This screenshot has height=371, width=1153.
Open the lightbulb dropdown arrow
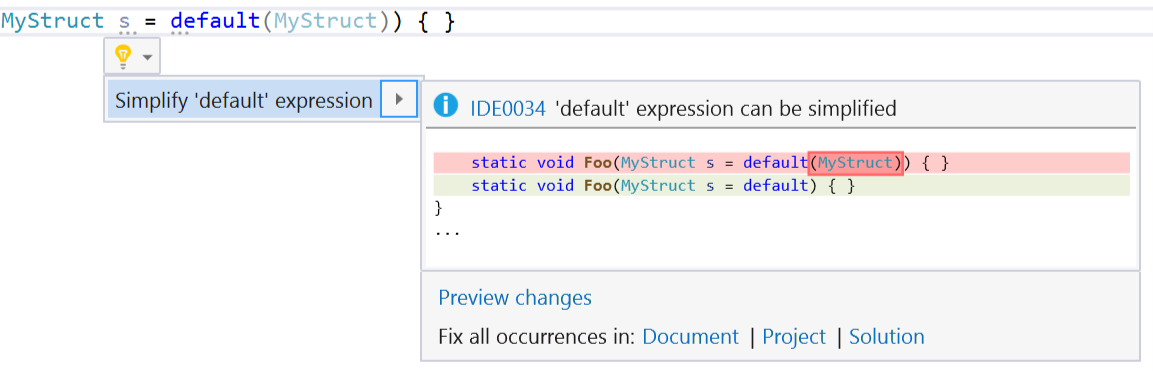click(147, 57)
